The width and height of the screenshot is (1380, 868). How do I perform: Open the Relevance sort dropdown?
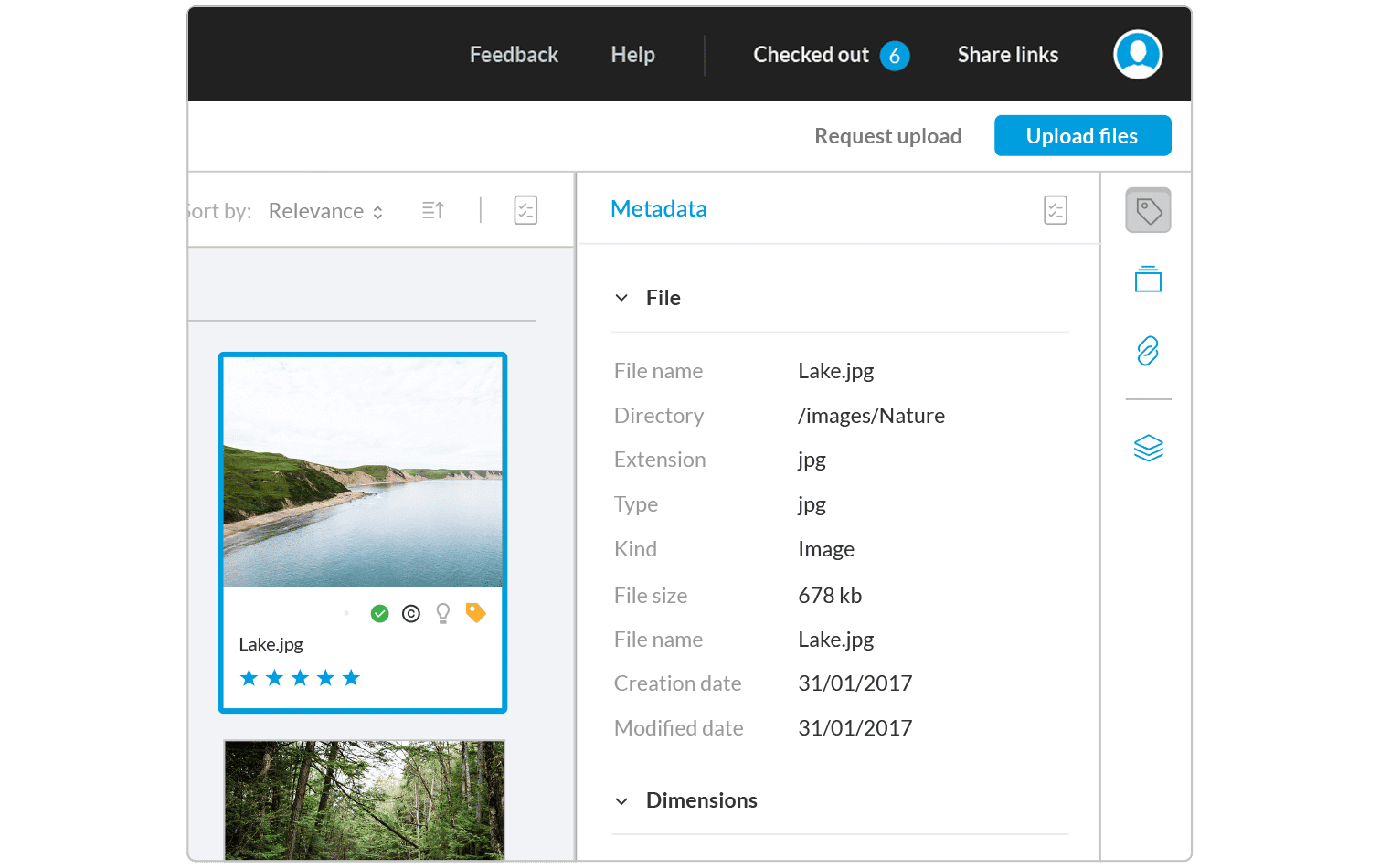325,212
